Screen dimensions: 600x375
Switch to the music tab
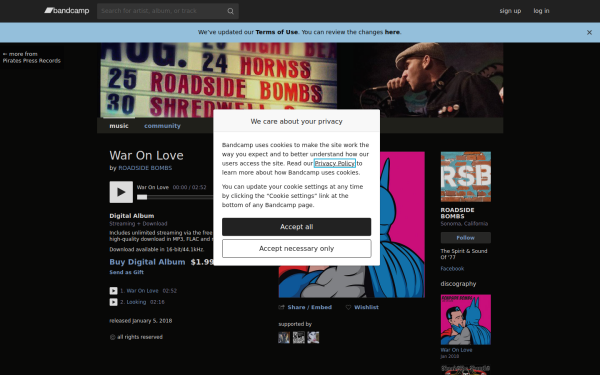(x=119, y=126)
